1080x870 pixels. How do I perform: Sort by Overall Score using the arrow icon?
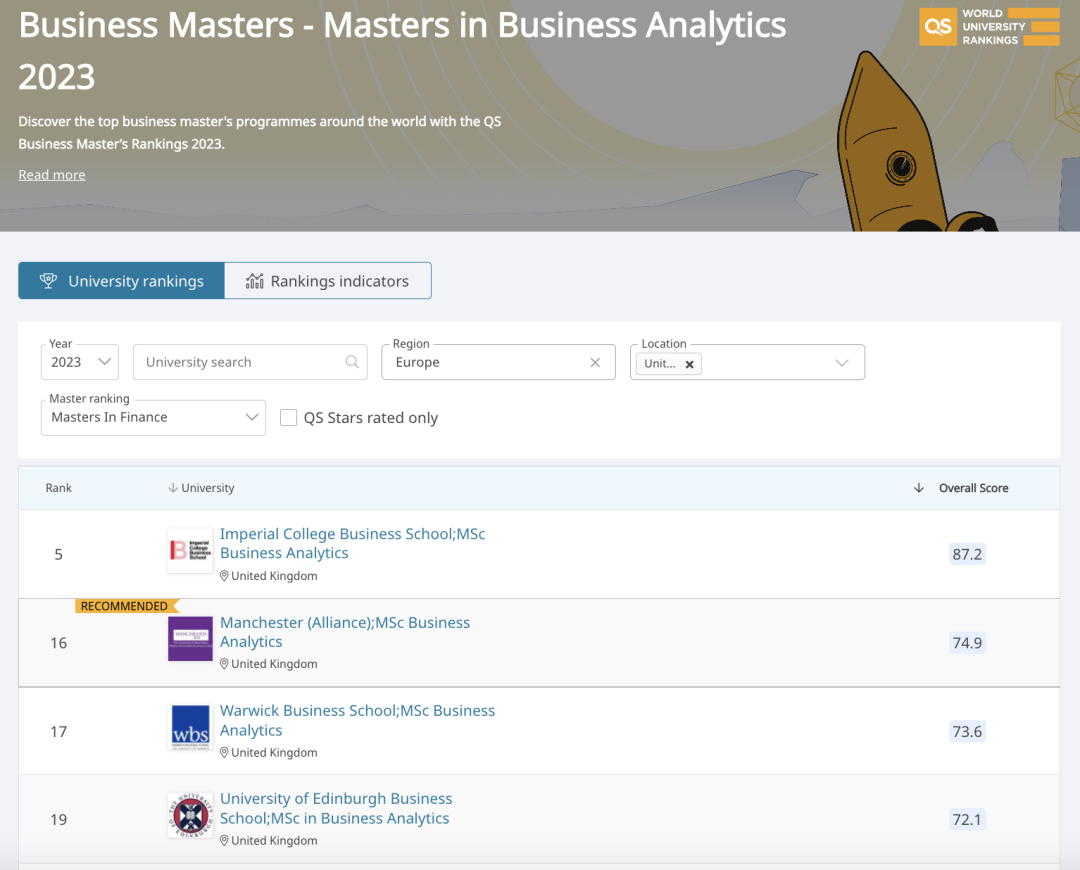918,488
